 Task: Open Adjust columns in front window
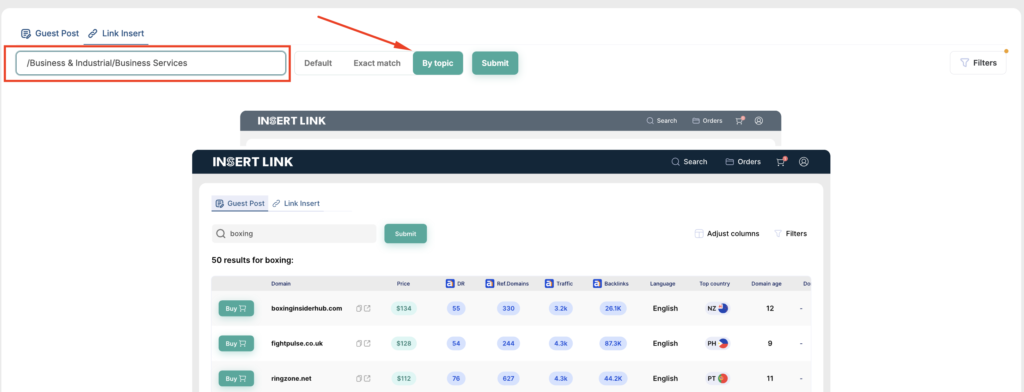point(727,233)
